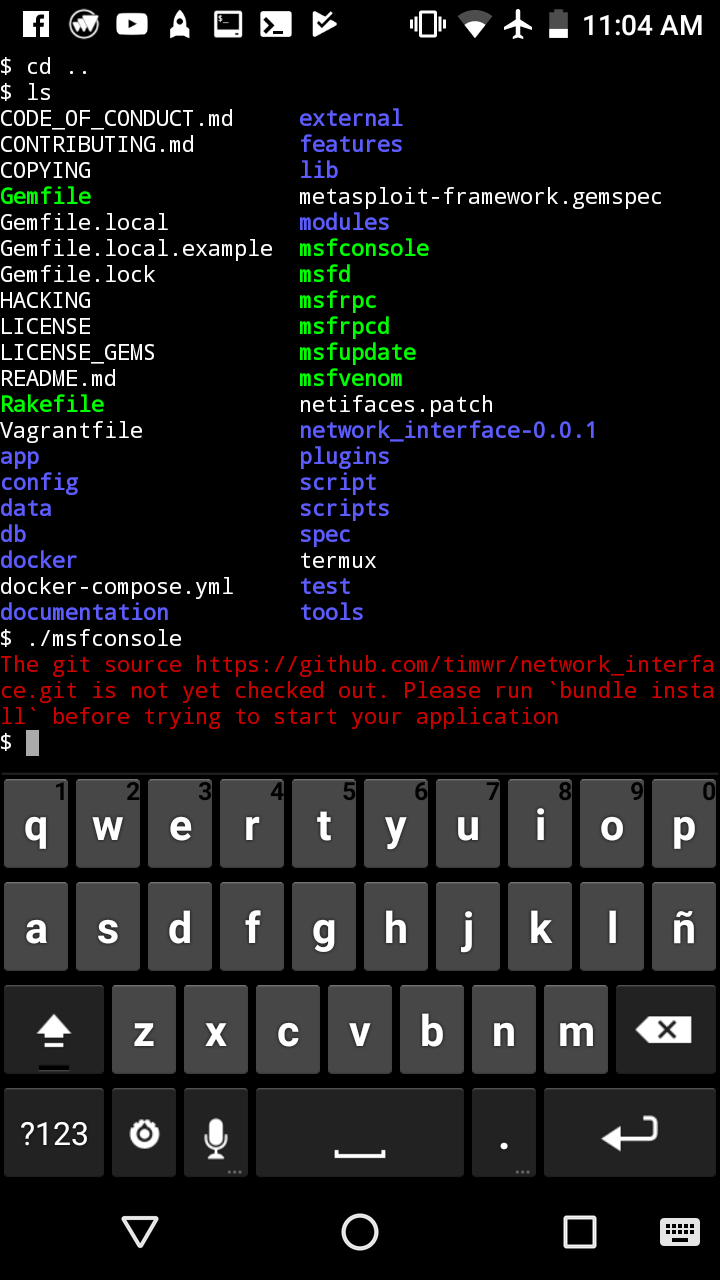
Task: Tap the Termux prompt notification icon
Action: 276,25
